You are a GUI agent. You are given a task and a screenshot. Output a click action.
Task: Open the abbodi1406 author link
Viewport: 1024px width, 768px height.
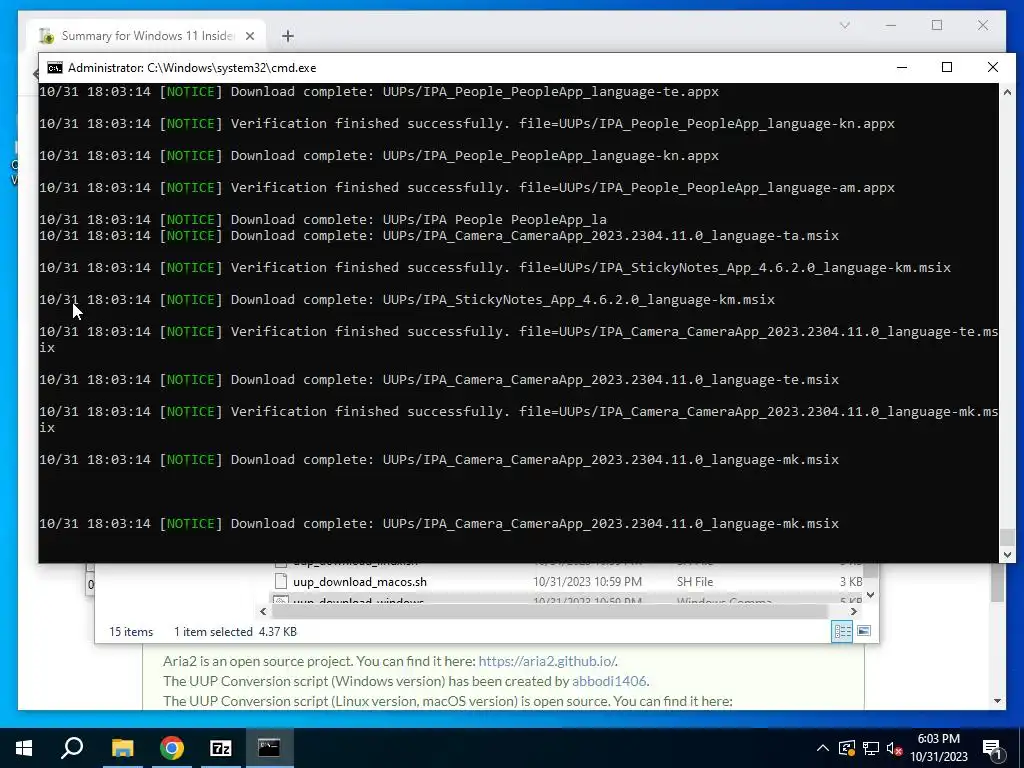(x=609, y=681)
